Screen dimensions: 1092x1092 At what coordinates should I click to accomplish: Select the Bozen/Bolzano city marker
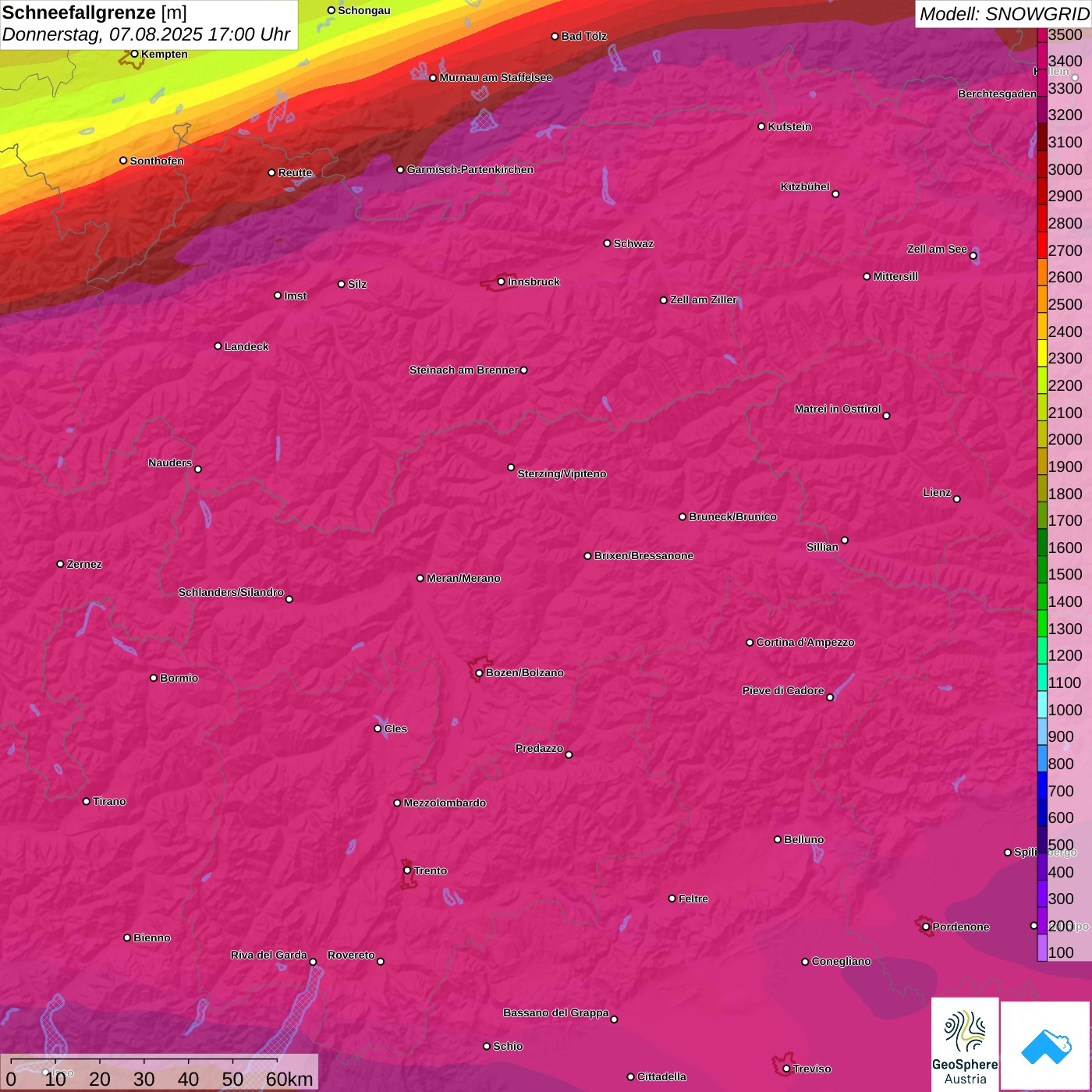[479, 673]
